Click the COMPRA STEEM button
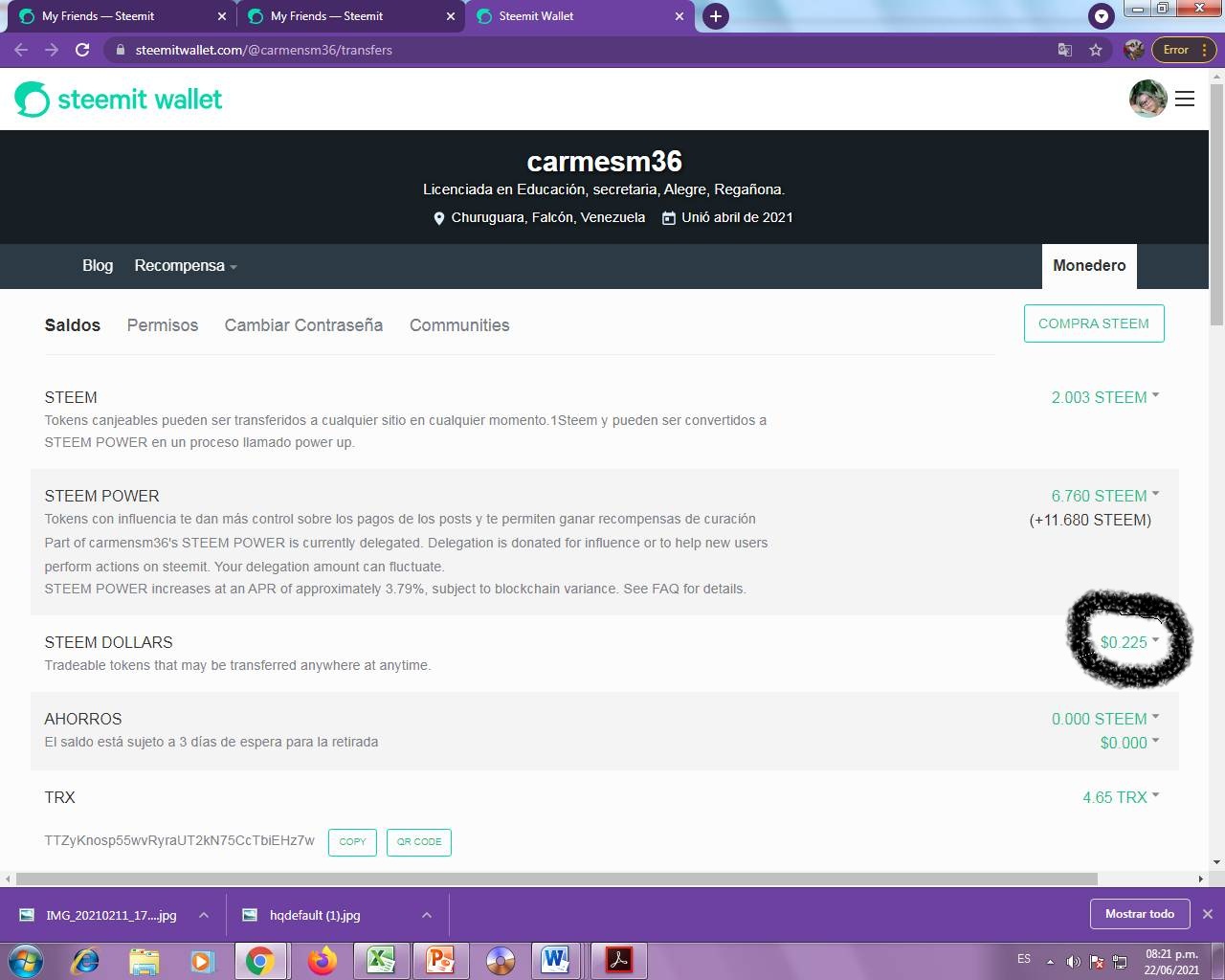 pyautogui.click(x=1094, y=323)
